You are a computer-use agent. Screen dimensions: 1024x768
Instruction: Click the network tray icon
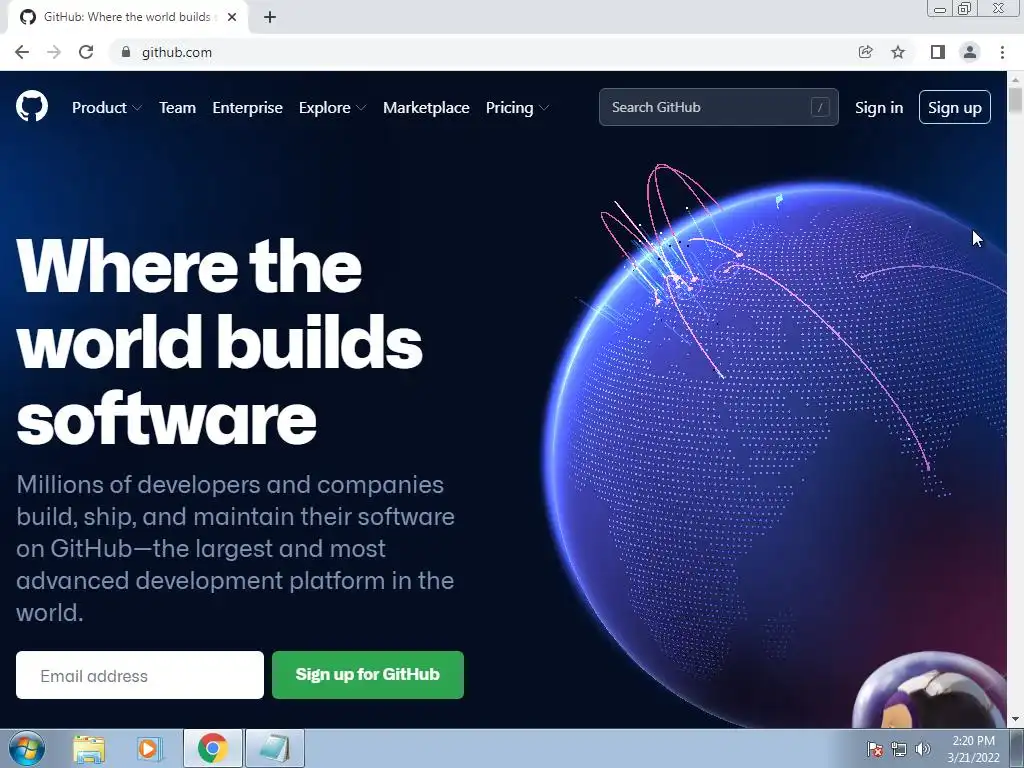pos(899,749)
